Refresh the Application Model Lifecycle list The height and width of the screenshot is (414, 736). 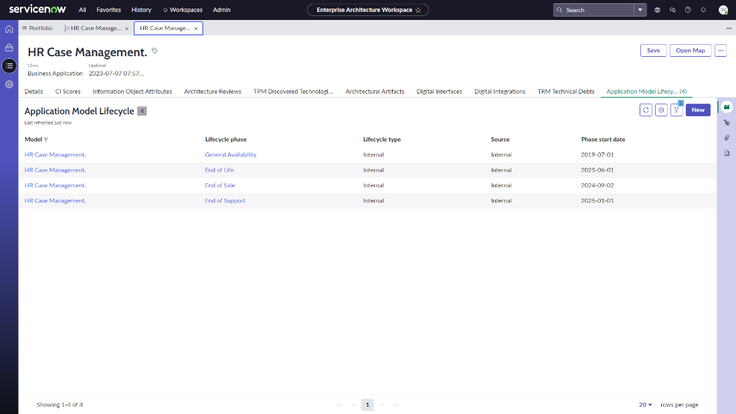pos(646,110)
